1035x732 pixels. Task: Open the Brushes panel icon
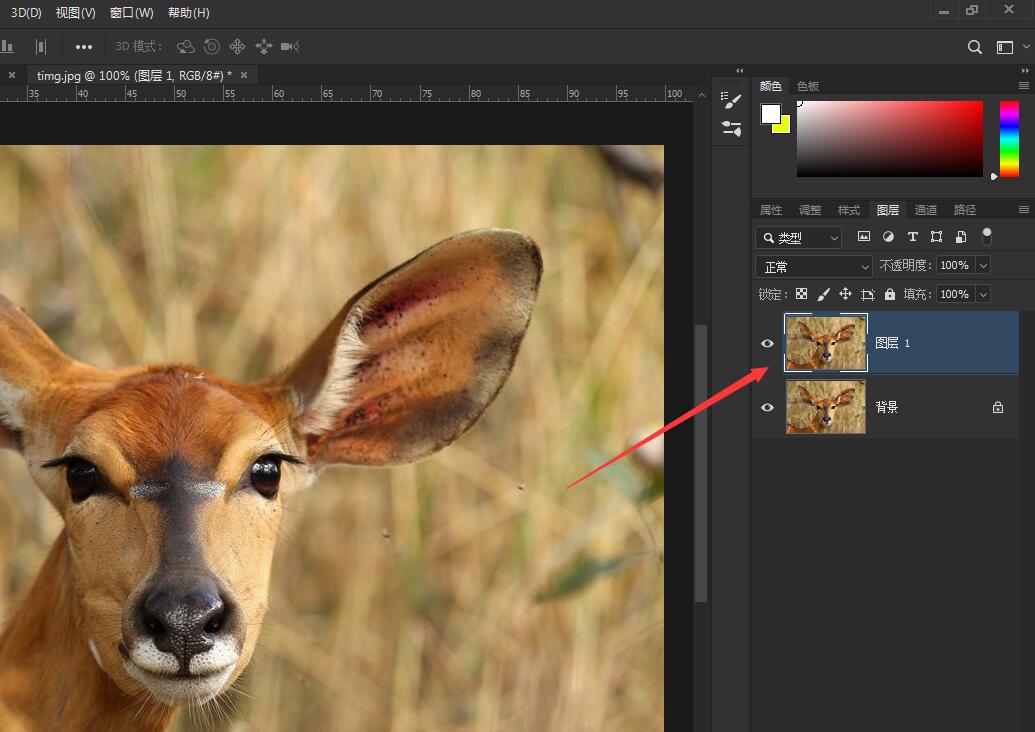(732, 101)
